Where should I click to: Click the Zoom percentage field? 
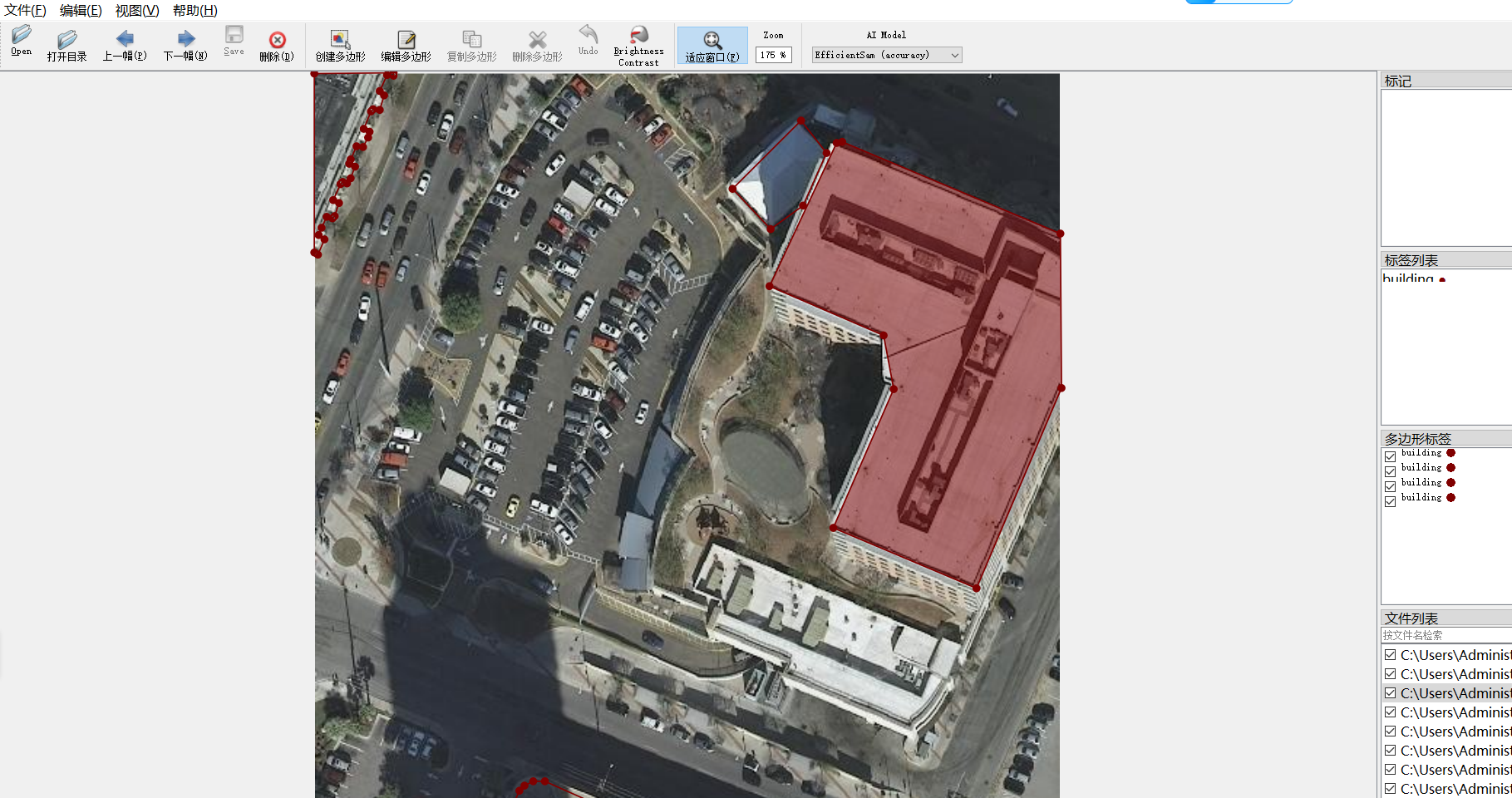[x=773, y=55]
